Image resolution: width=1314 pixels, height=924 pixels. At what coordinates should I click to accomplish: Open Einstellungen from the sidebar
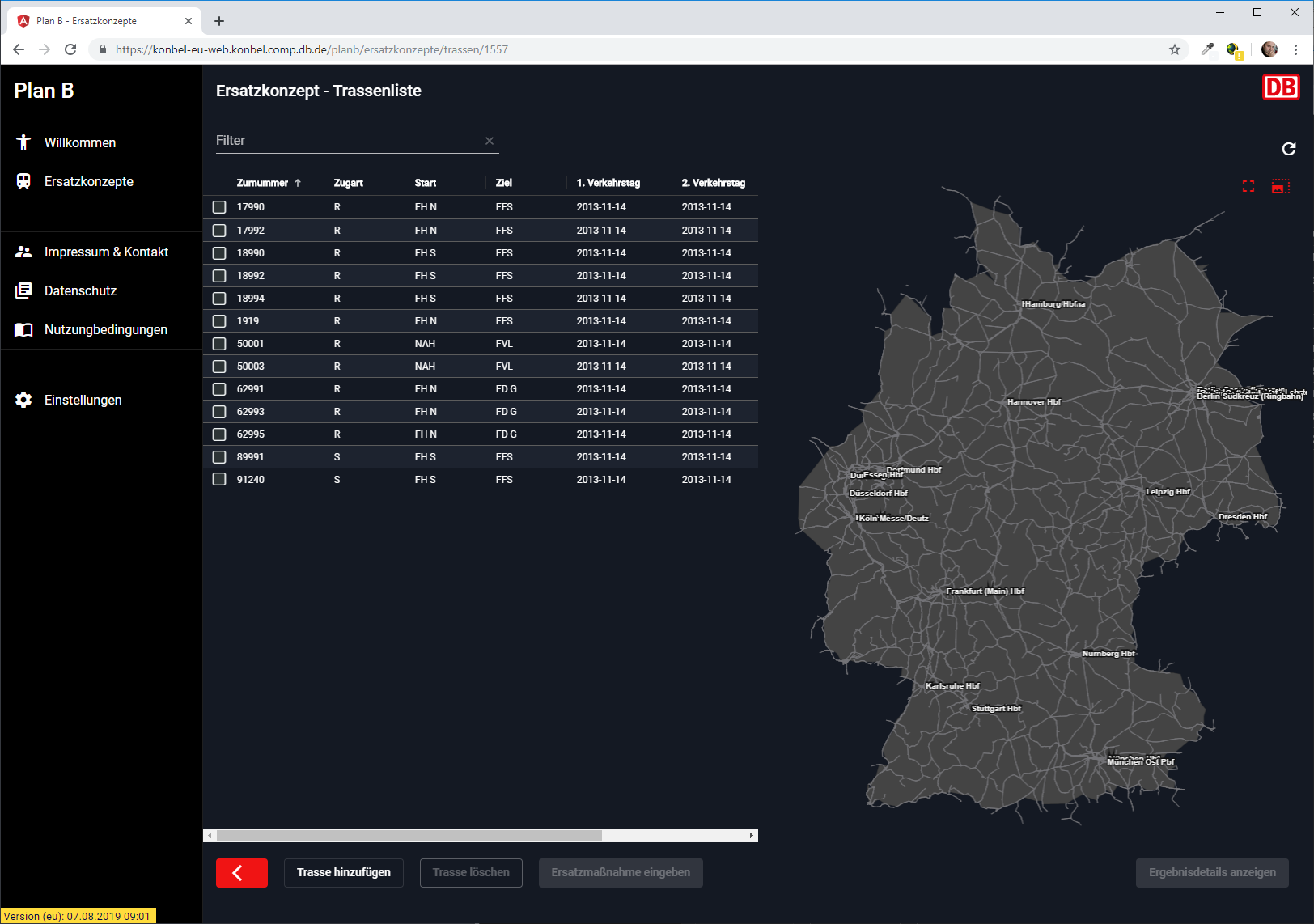pos(83,400)
